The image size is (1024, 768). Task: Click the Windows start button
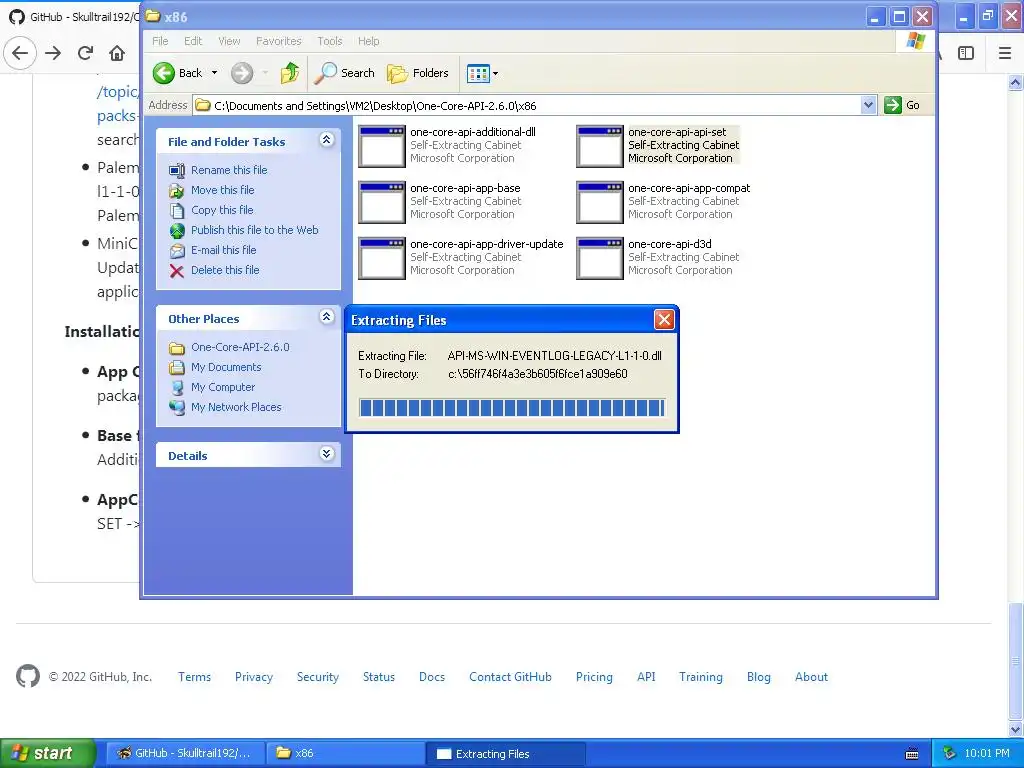46,753
